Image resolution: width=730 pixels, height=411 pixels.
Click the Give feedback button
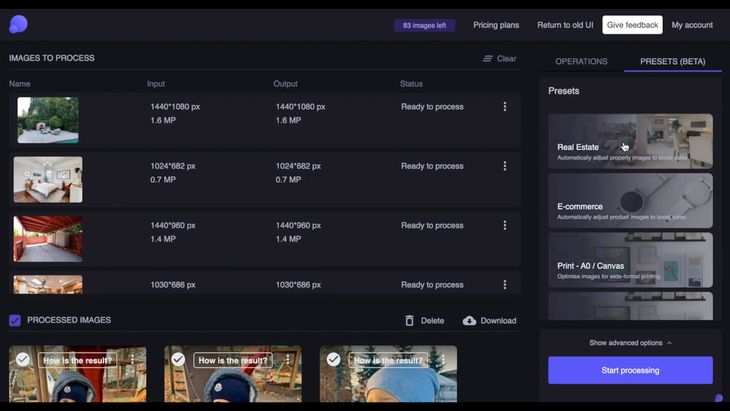tap(632, 25)
